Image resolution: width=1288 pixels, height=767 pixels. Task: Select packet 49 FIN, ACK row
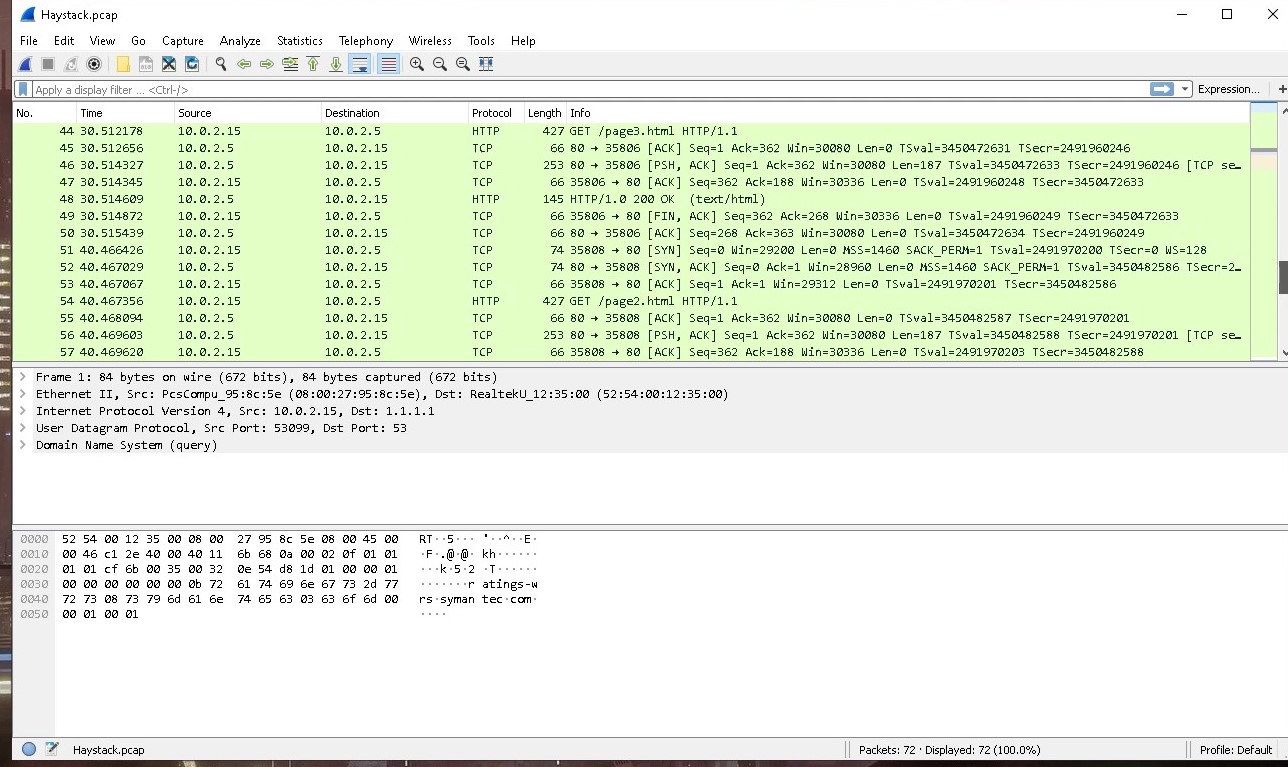pos(632,216)
